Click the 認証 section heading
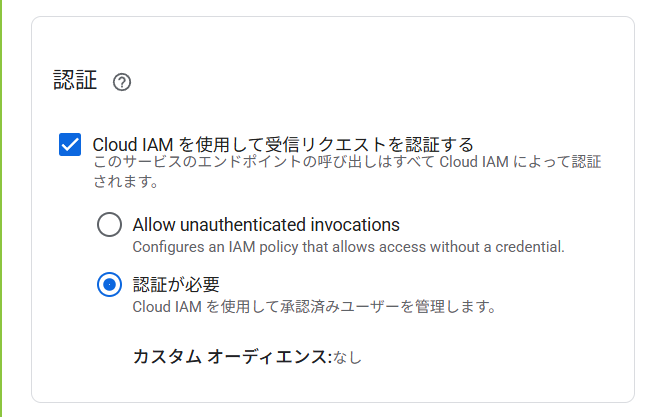647x417 pixels. tap(75, 81)
